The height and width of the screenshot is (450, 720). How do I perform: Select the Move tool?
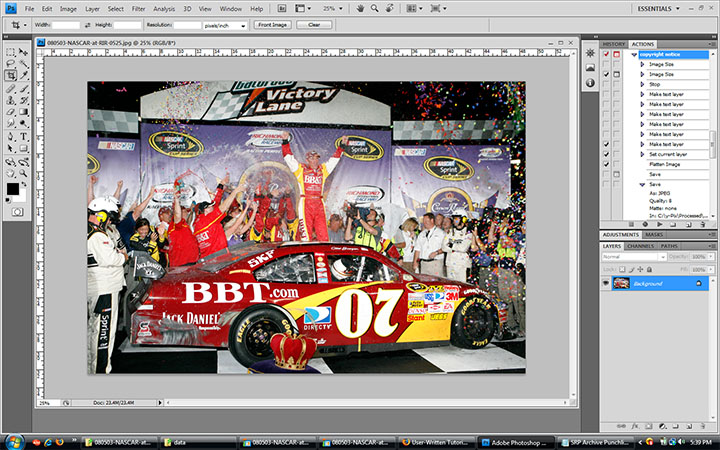pyautogui.click(x=23, y=52)
